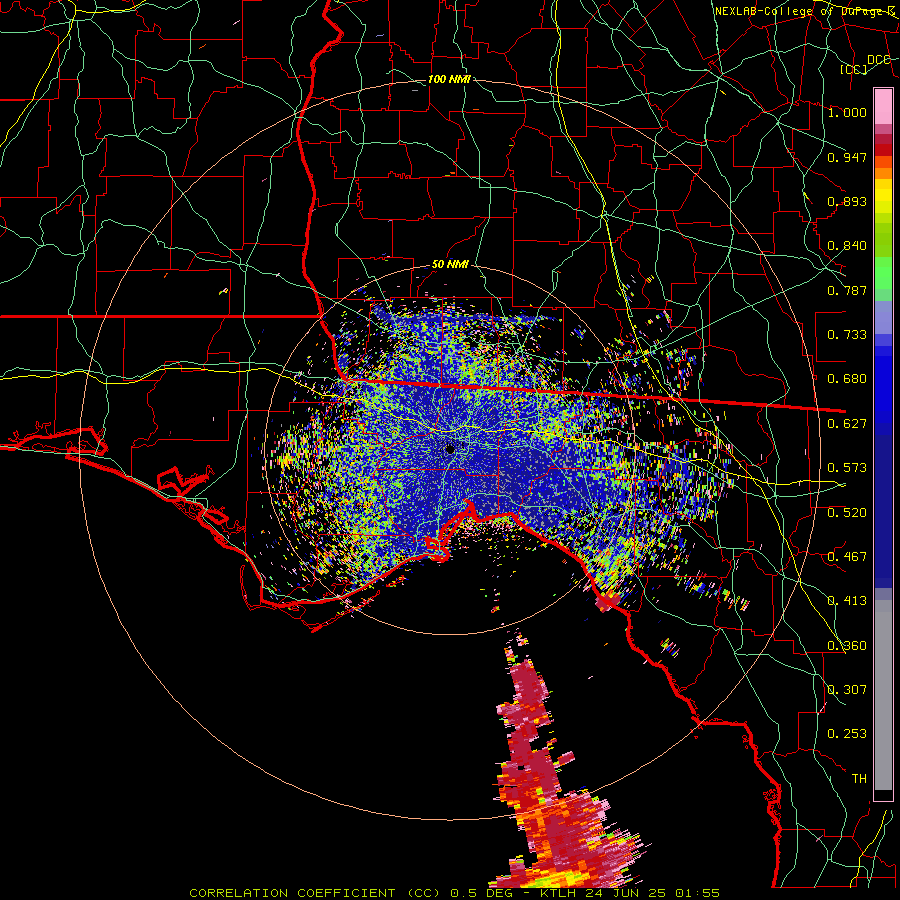
Task: Click the TH threshold label
Action: click(859, 779)
